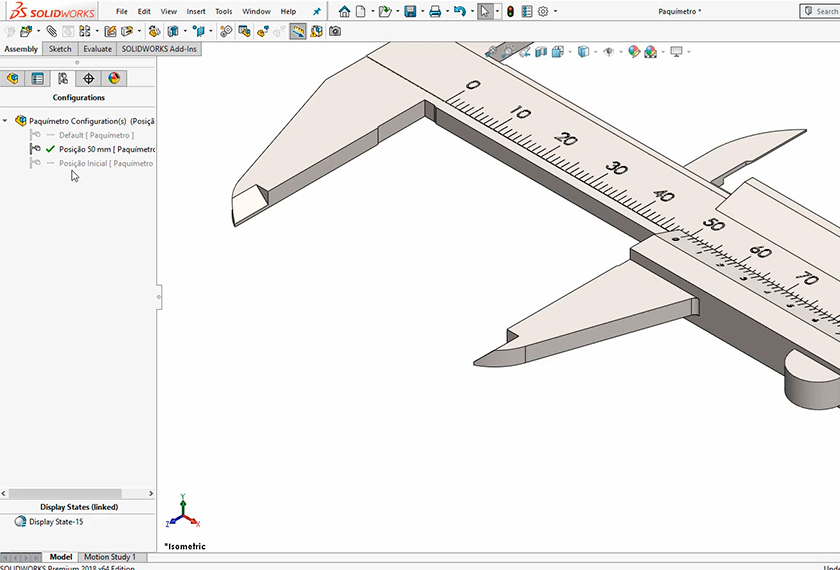Switch to the PropertyManager tab icon
Image resolution: width=840 pixels, height=570 pixels.
pyautogui.click(x=37, y=78)
